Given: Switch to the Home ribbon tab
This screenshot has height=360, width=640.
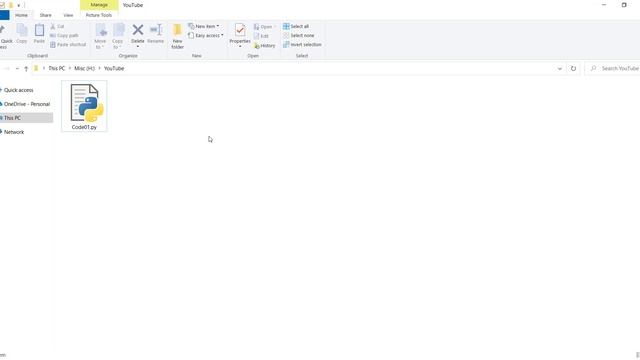Looking at the screenshot, I should click(x=21, y=15).
